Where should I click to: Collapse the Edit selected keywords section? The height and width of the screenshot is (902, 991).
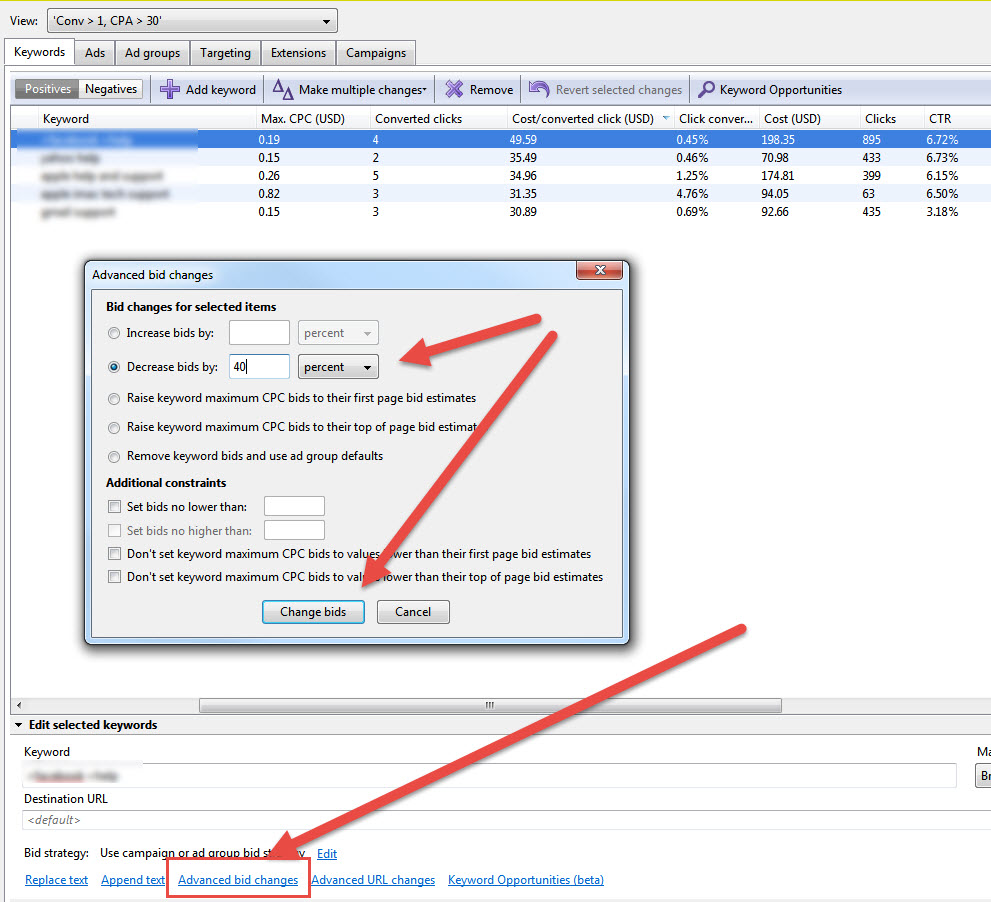[x=18, y=725]
